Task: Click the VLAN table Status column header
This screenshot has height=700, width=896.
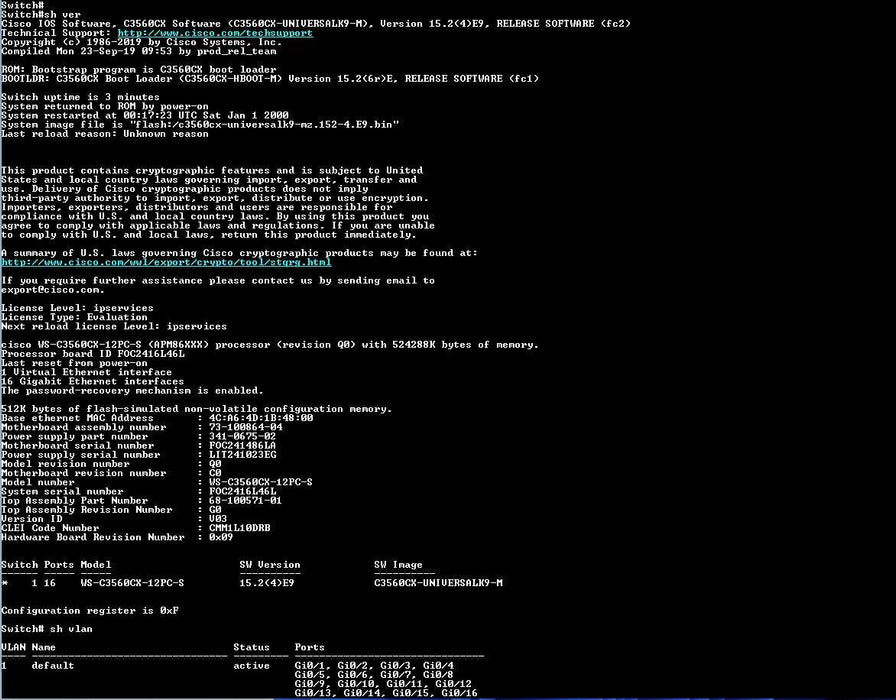Action: [250, 647]
